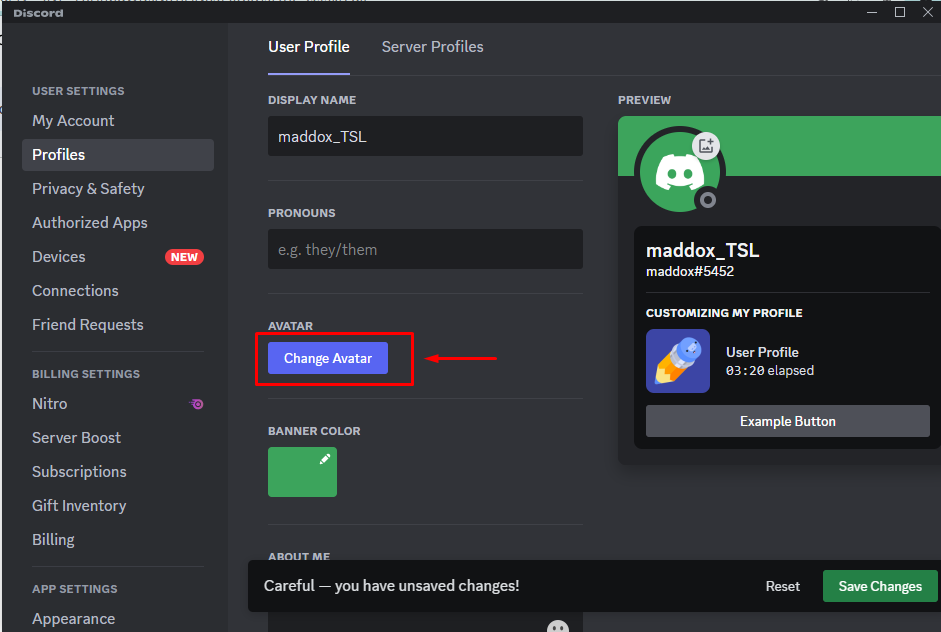Click the Display Name input field
Viewport: 941px width, 632px height.
click(425, 136)
